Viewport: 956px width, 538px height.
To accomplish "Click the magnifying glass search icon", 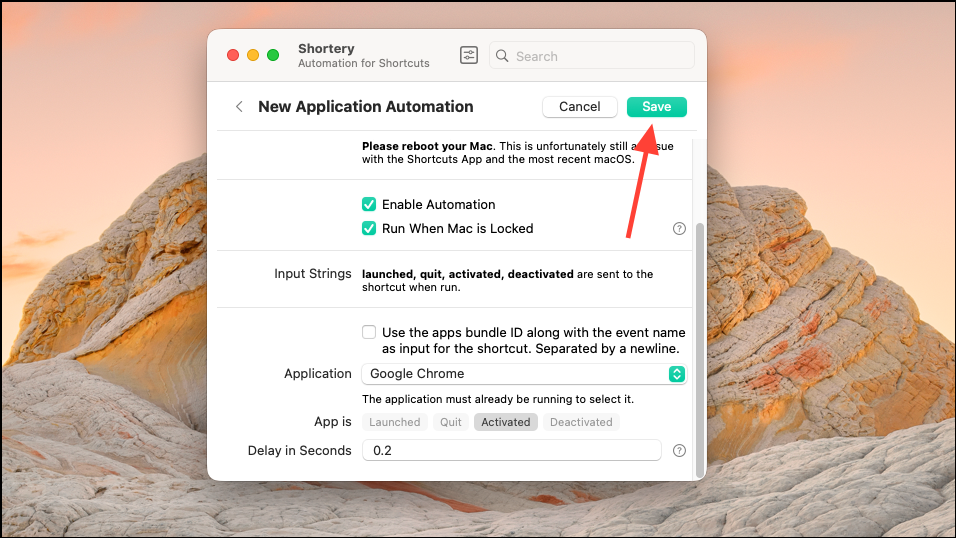I will (x=503, y=56).
